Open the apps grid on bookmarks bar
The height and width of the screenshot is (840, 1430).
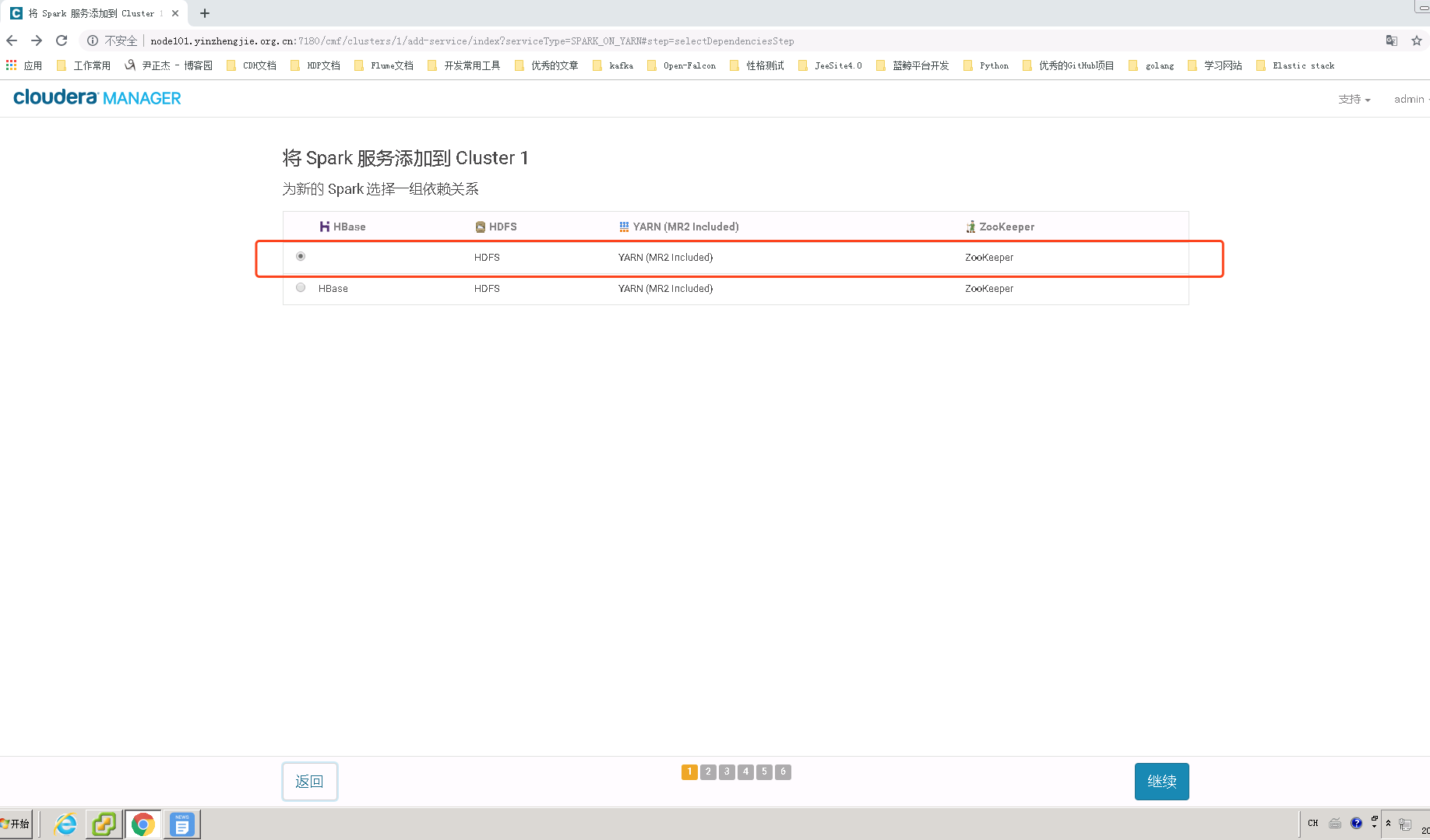click(x=11, y=65)
